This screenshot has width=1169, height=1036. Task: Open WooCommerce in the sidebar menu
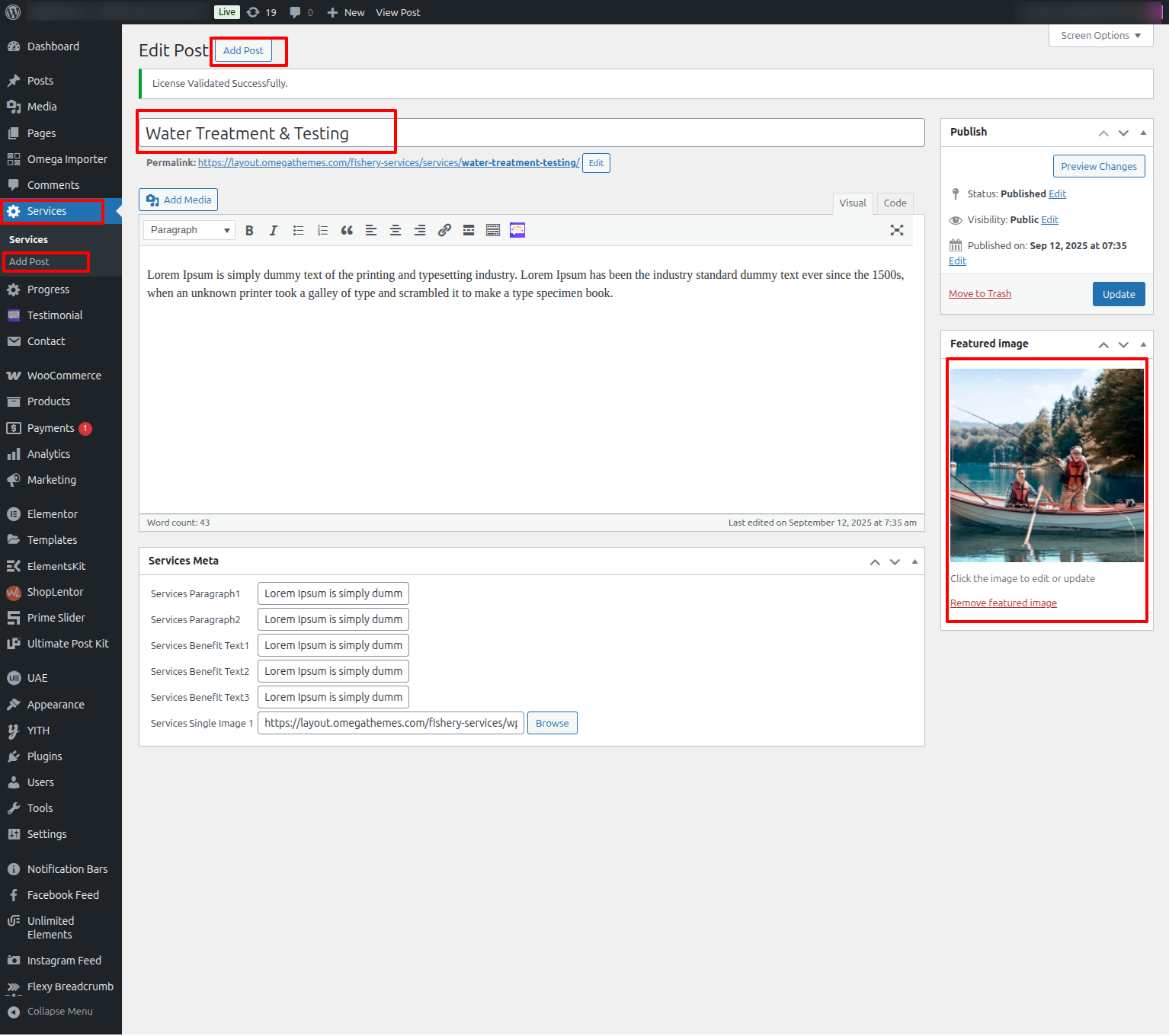(x=64, y=376)
